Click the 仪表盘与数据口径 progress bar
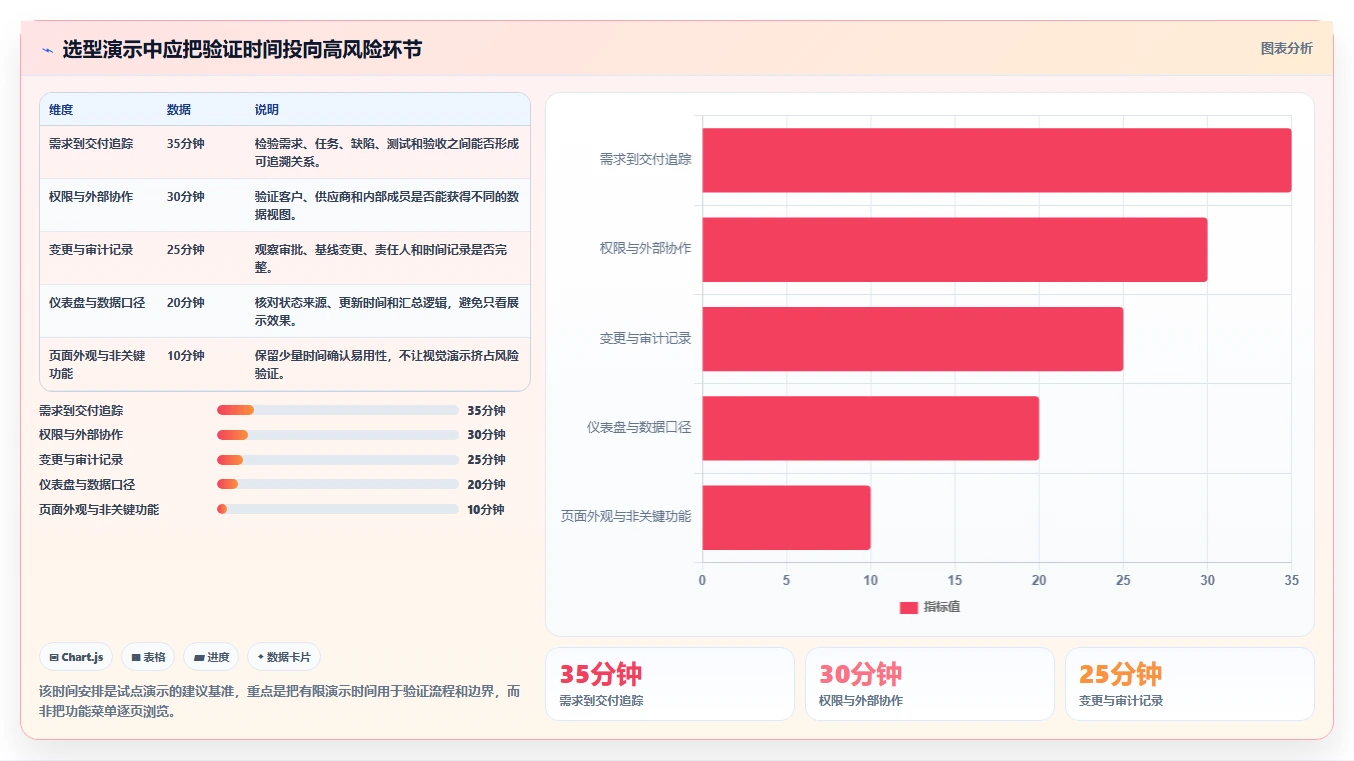Viewport: 1354px width, 761px height. pos(338,484)
